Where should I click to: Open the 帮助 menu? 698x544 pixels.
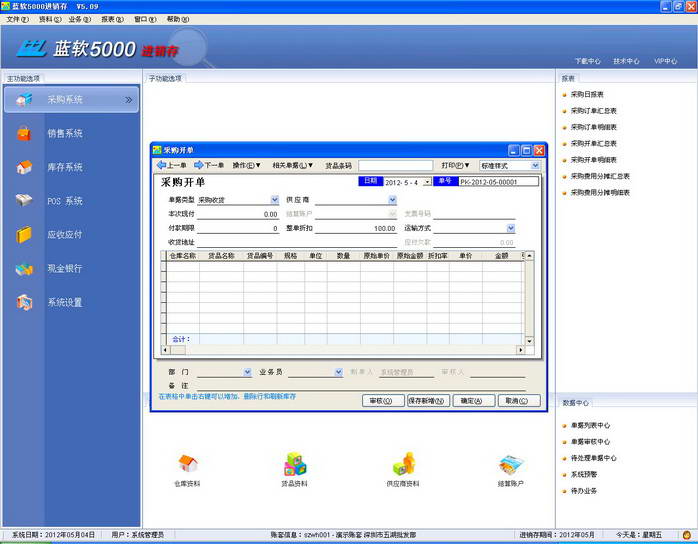pyautogui.click(x=178, y=19)
